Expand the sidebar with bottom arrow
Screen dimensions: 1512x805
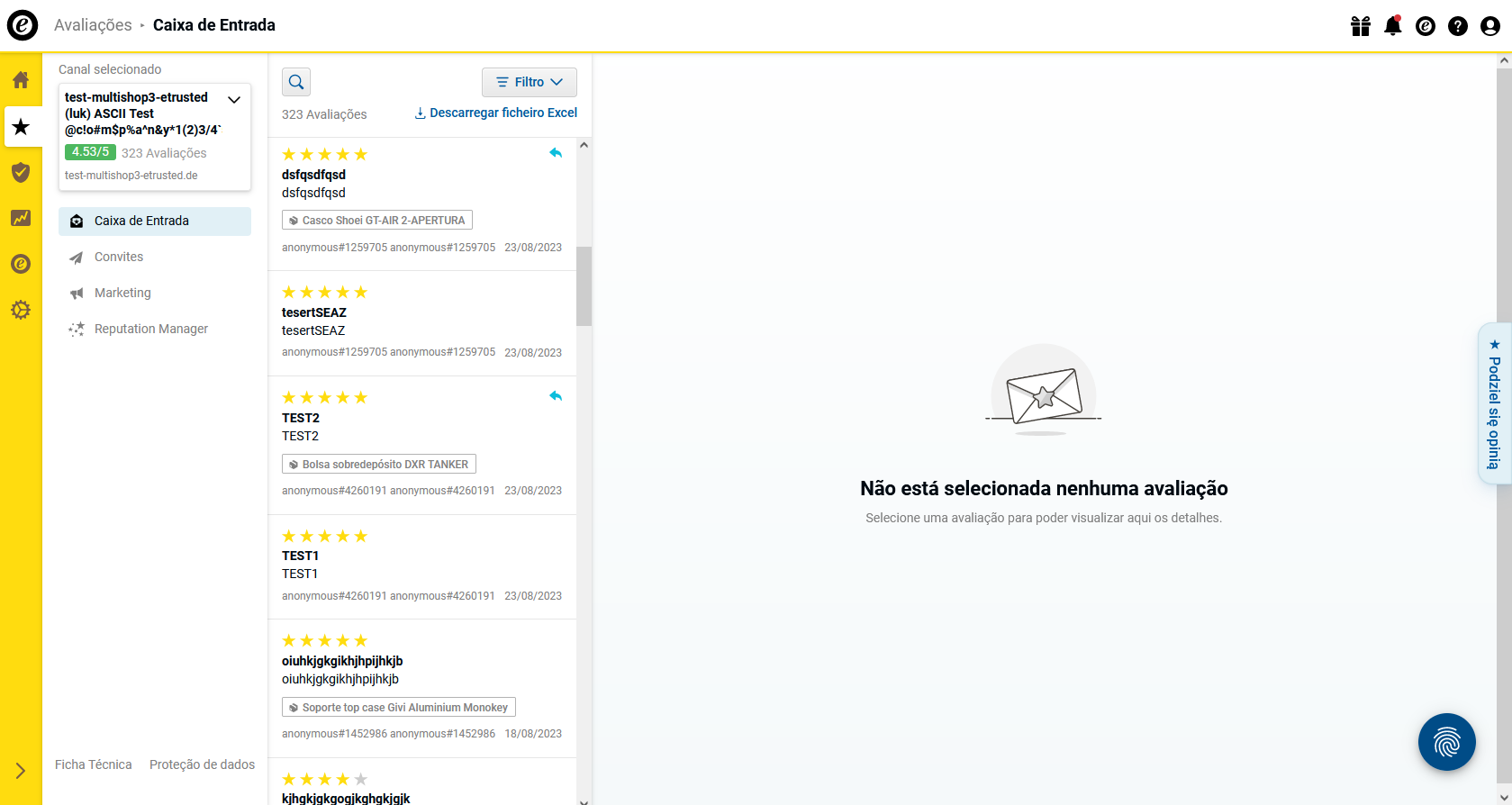(21, 771)
